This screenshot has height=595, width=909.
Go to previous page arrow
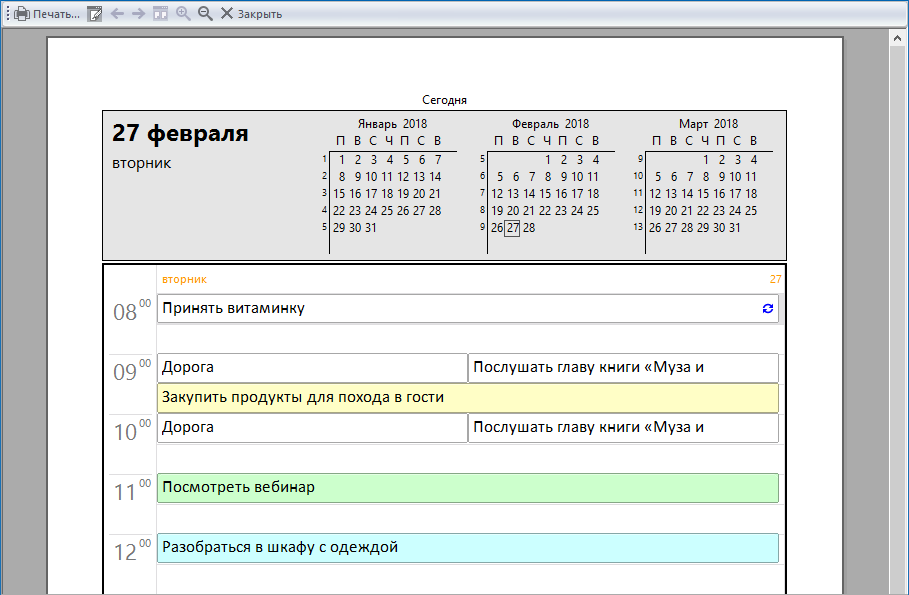117,13
